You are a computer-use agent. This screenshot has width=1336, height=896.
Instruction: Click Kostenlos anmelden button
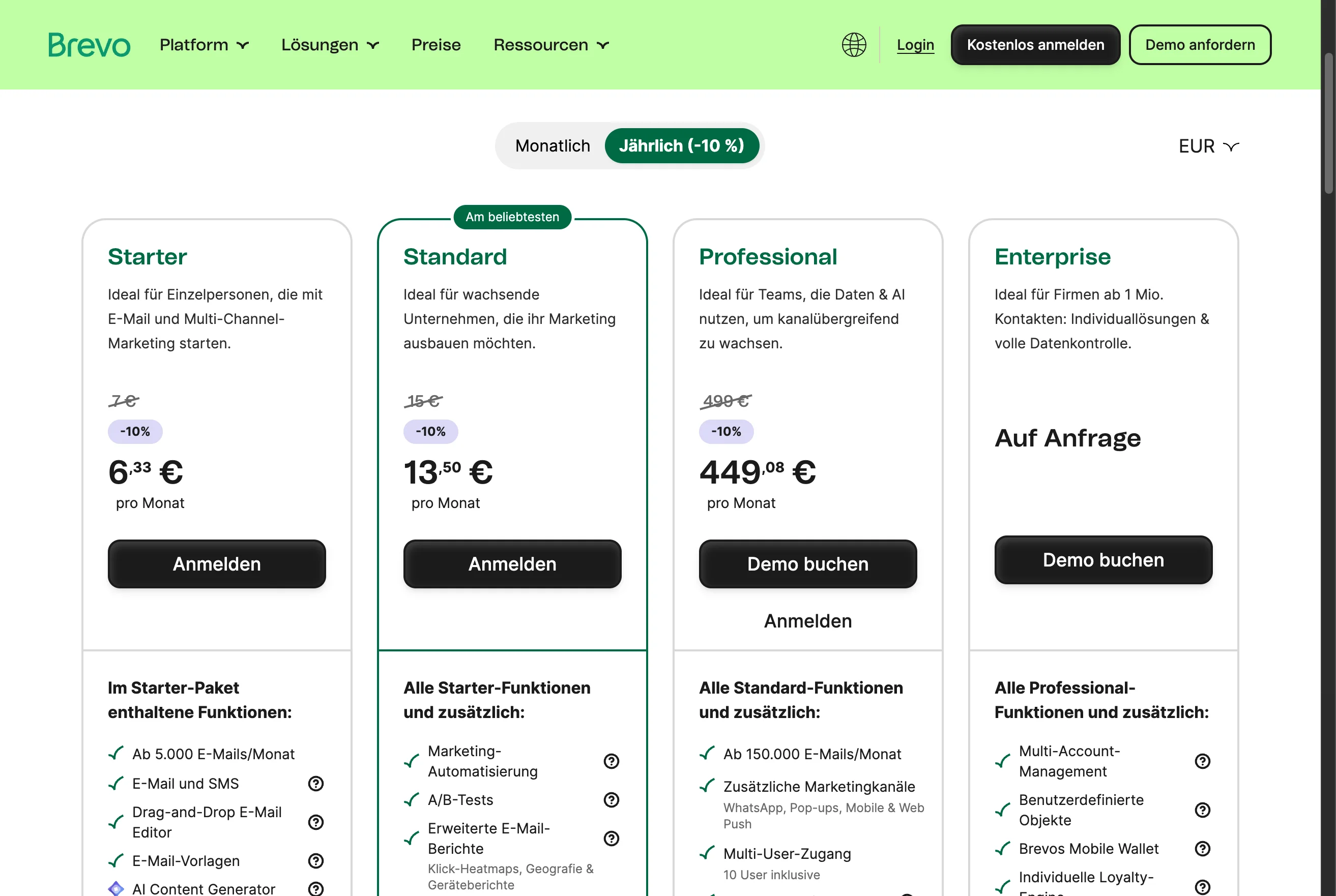[x=1035, y=45]
